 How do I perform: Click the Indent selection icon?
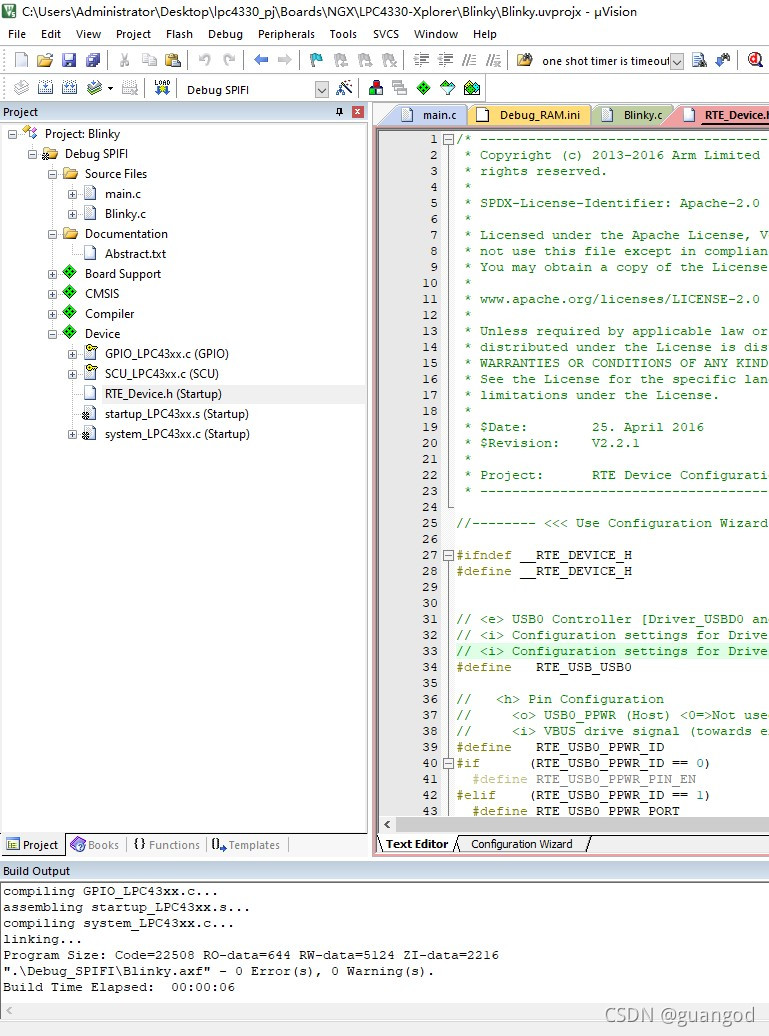pos(421,60)
